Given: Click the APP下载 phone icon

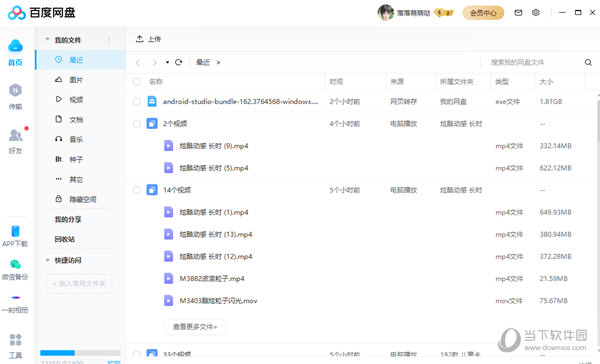Looking at the screenshot, I should [x=15, y=231].
